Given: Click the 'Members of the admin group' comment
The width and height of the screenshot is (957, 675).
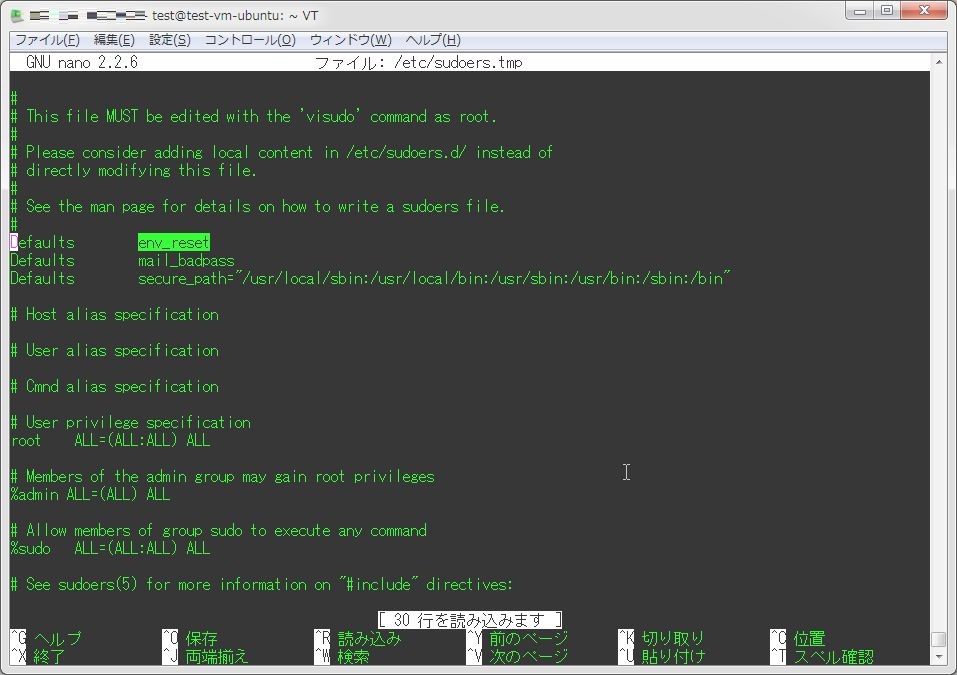Looking at the screenshot, I should click(x=223, y=476).
